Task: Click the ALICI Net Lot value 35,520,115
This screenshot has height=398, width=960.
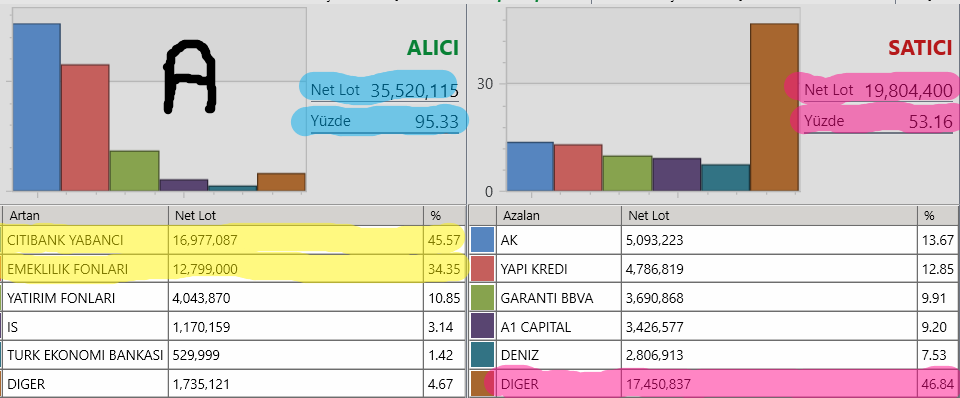Action: click(414, 91)
